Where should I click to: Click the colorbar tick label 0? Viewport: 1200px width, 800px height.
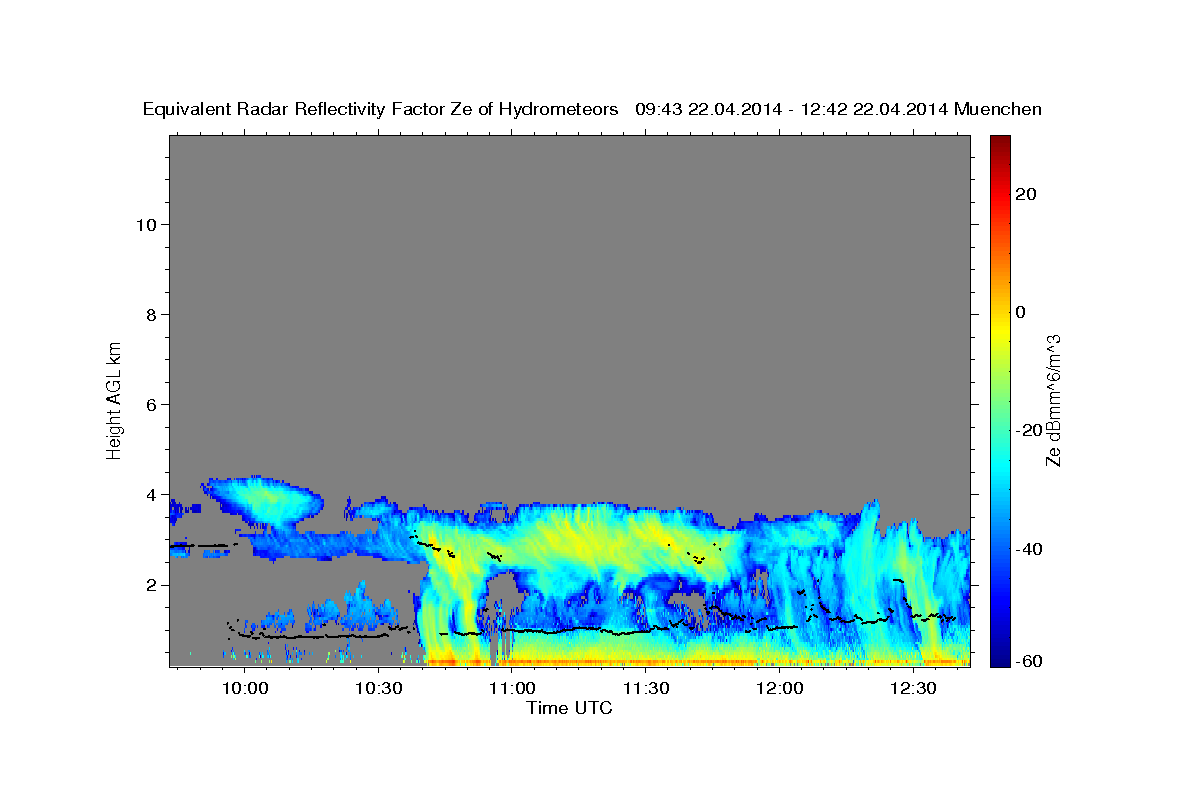[x=1020, y=312]
